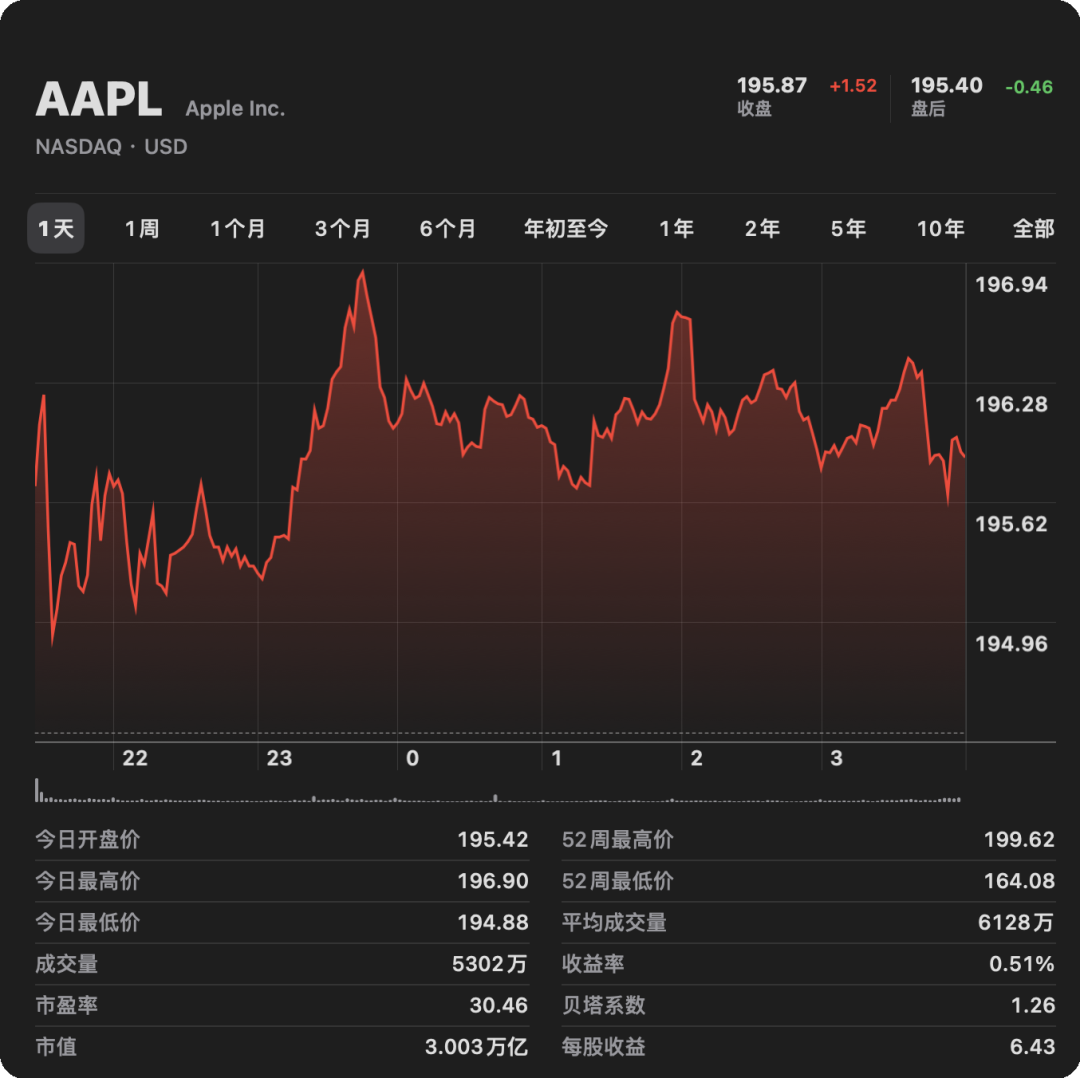Viewport: 1080px width, 1078px height.
Task: Switch chart to 1个月 range
Action: tap(238, 229)
